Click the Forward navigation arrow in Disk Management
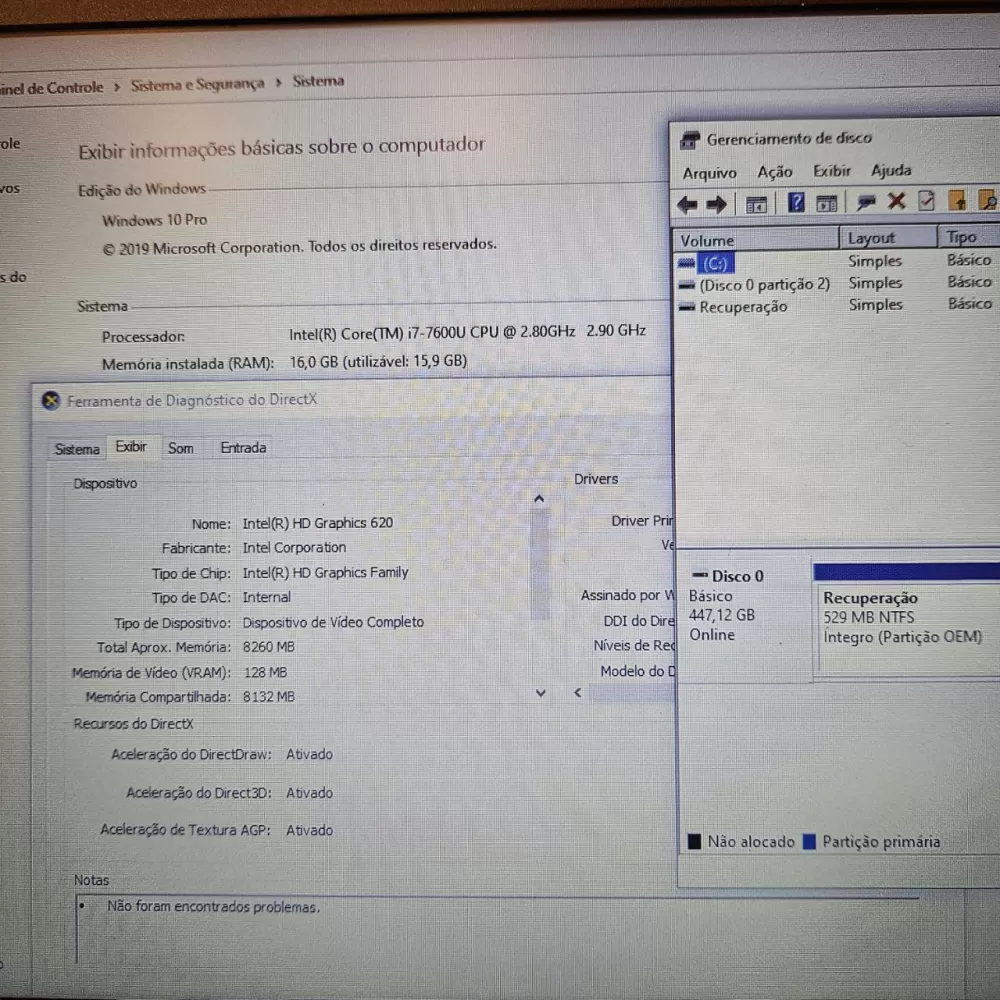 [714, 204]
